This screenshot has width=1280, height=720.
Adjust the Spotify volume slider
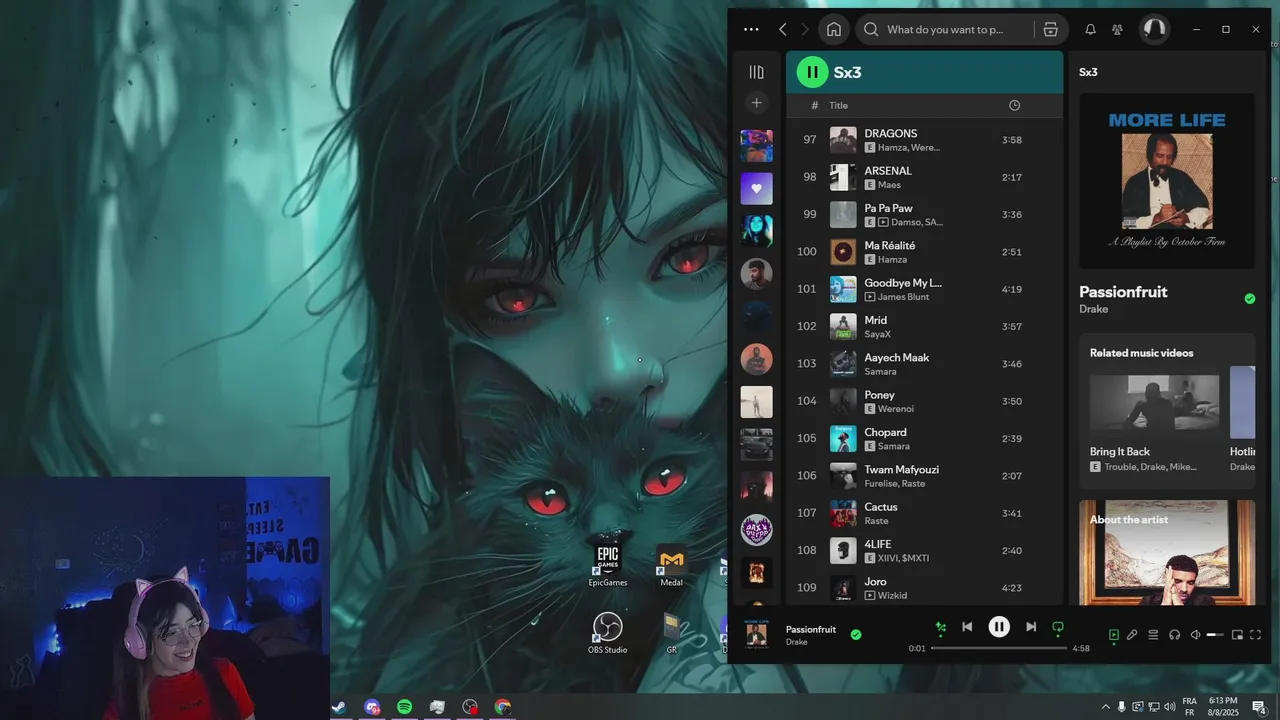1215,635
